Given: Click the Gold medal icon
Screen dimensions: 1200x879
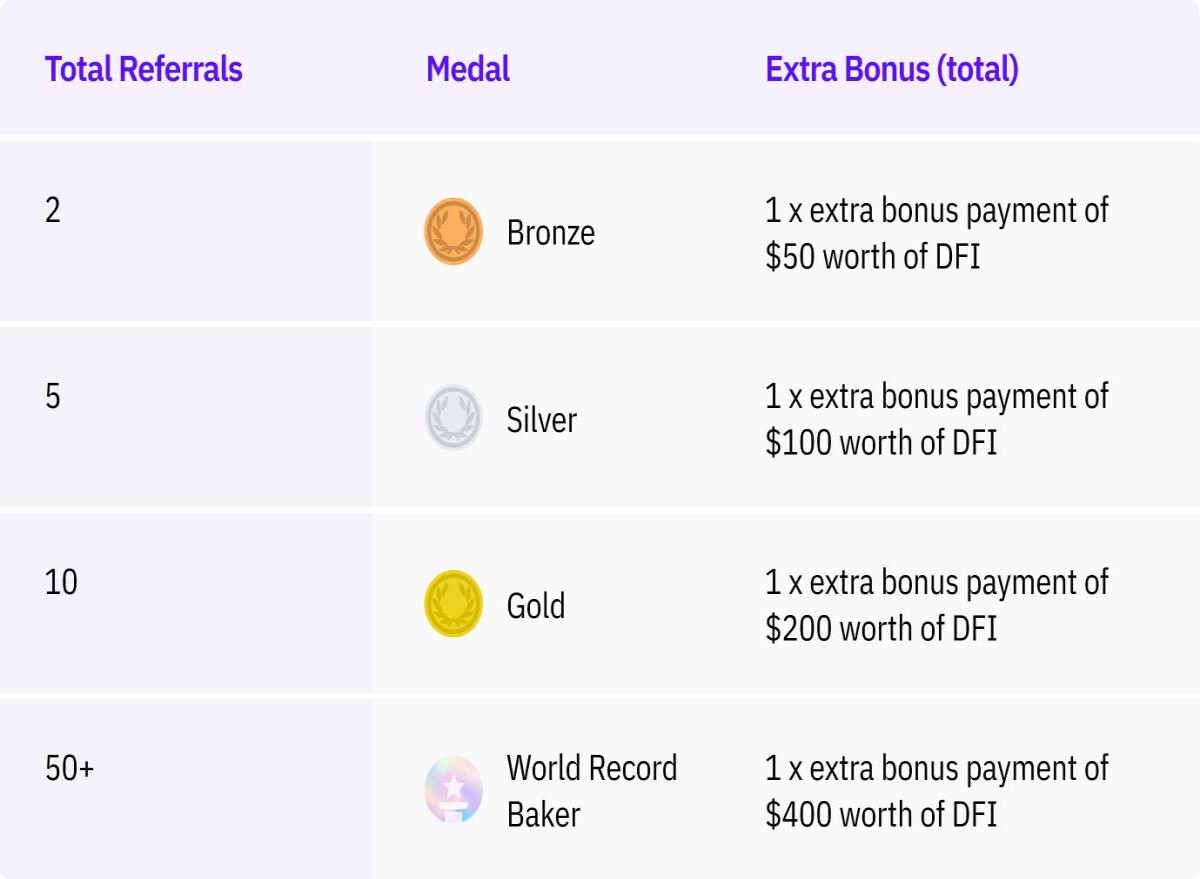Looking at the screenshot, I should click(x=453, y=604).
